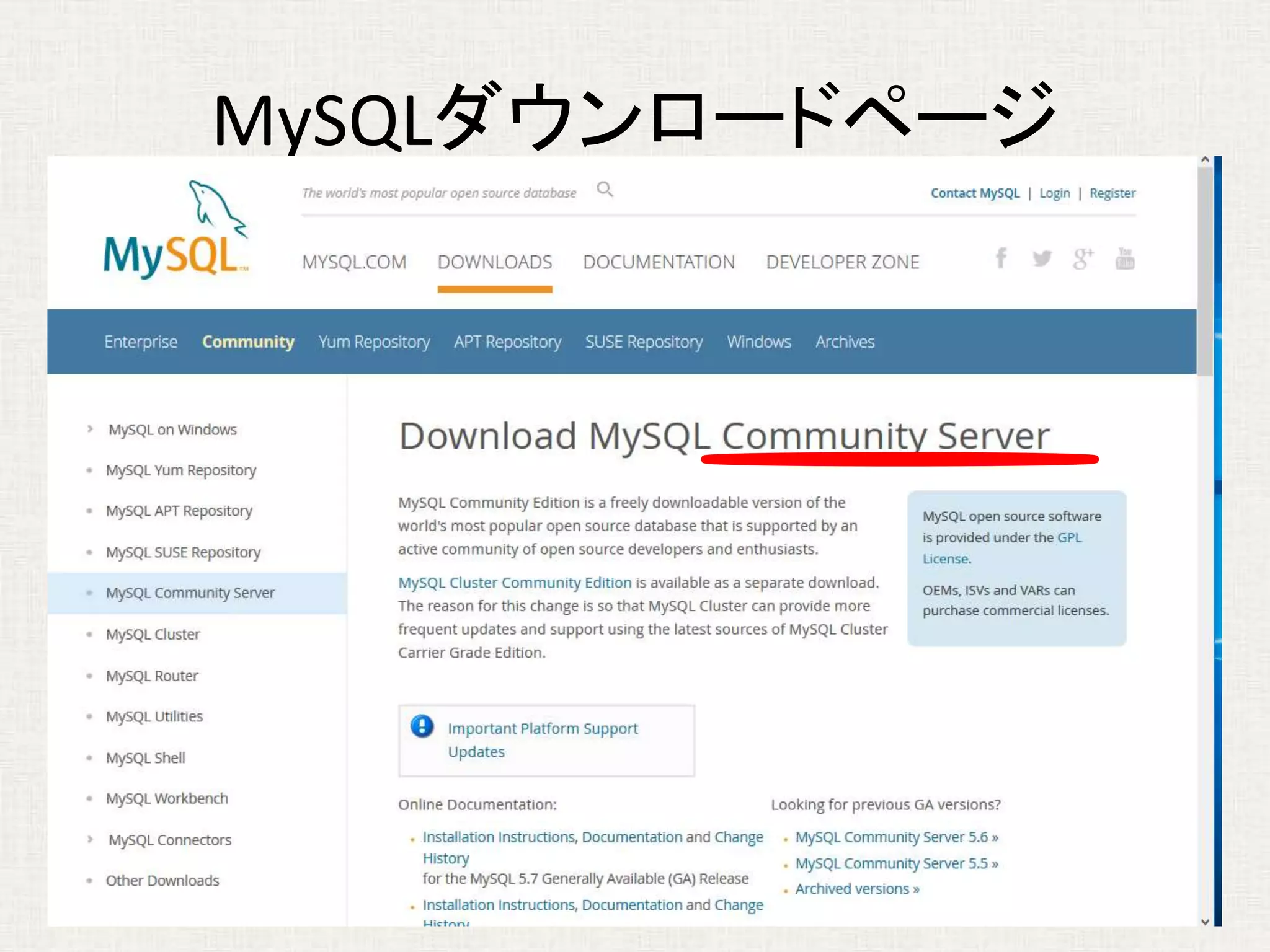Screen dimensions: 1270x952
Task: Expand MySQL on Windows chevron
Action: point(90,429)
